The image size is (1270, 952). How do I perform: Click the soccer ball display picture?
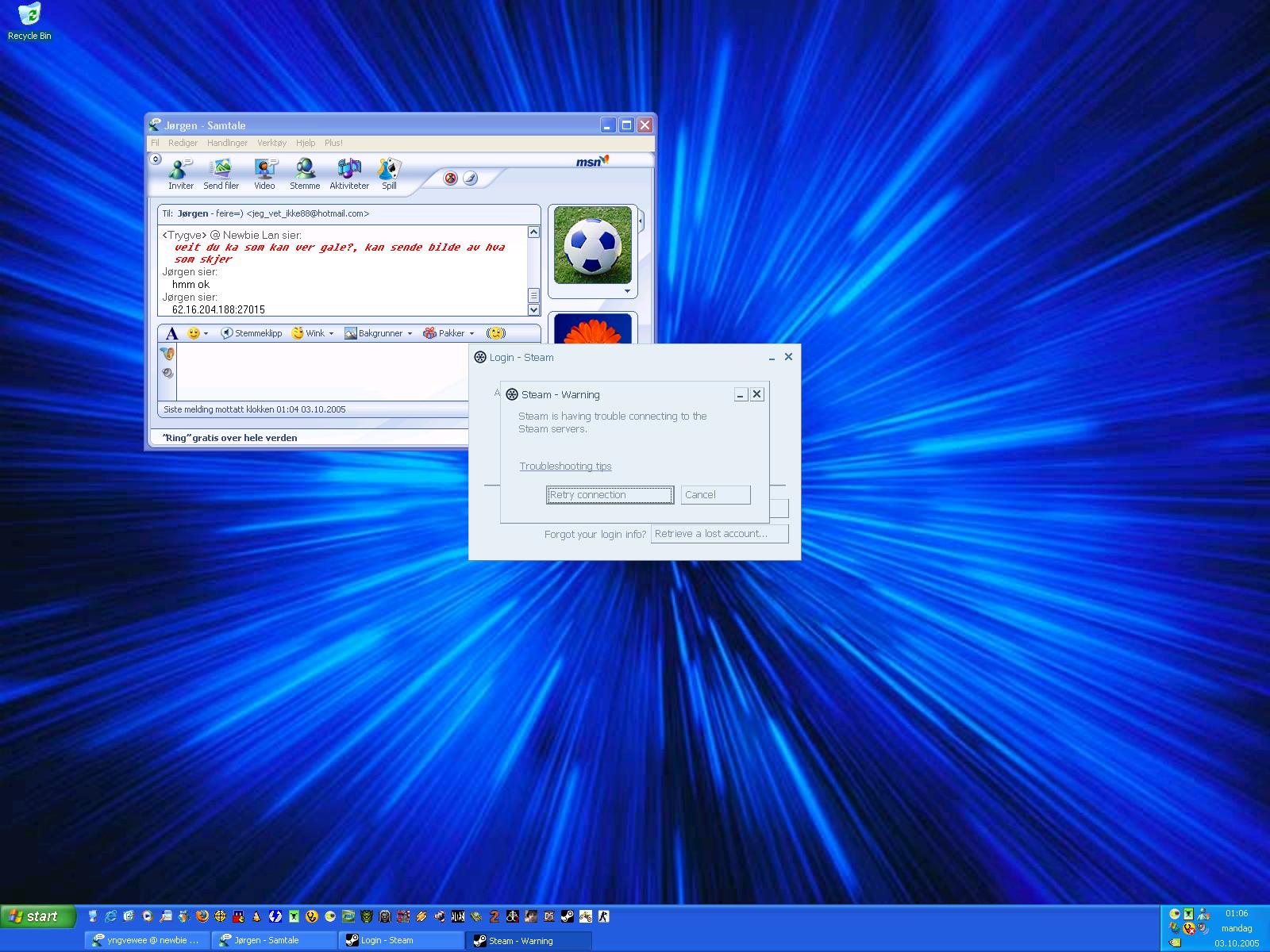(592, 245)
